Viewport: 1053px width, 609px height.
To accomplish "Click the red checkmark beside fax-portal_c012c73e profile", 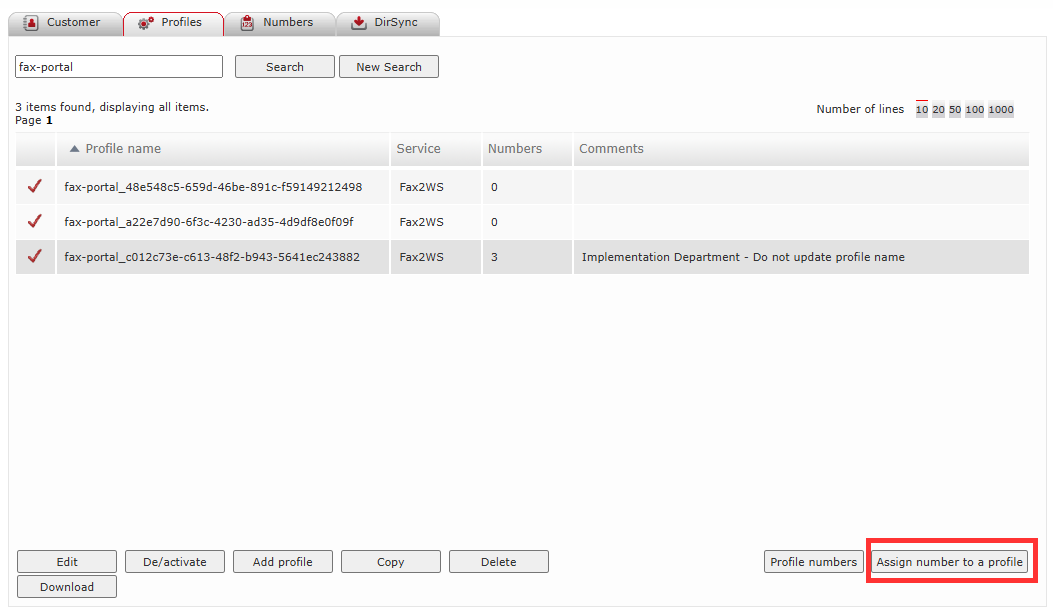I will coord(35,257).
